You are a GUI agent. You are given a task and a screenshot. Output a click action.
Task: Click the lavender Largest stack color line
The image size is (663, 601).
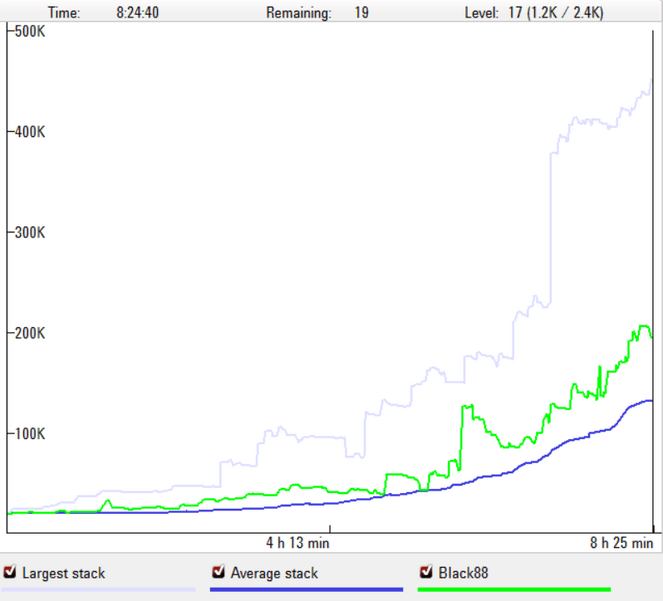pos(98,589)
